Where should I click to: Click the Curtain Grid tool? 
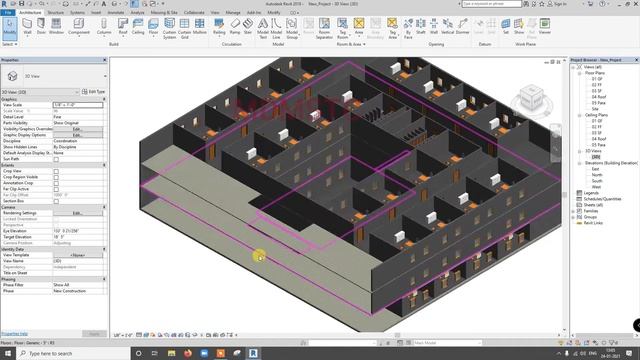click(184, 28)
